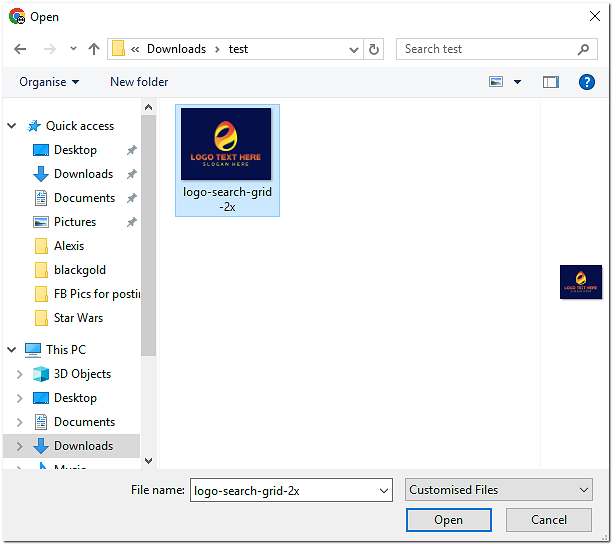
Task: Open the Organise menu
Action: (x=48, y=82)
